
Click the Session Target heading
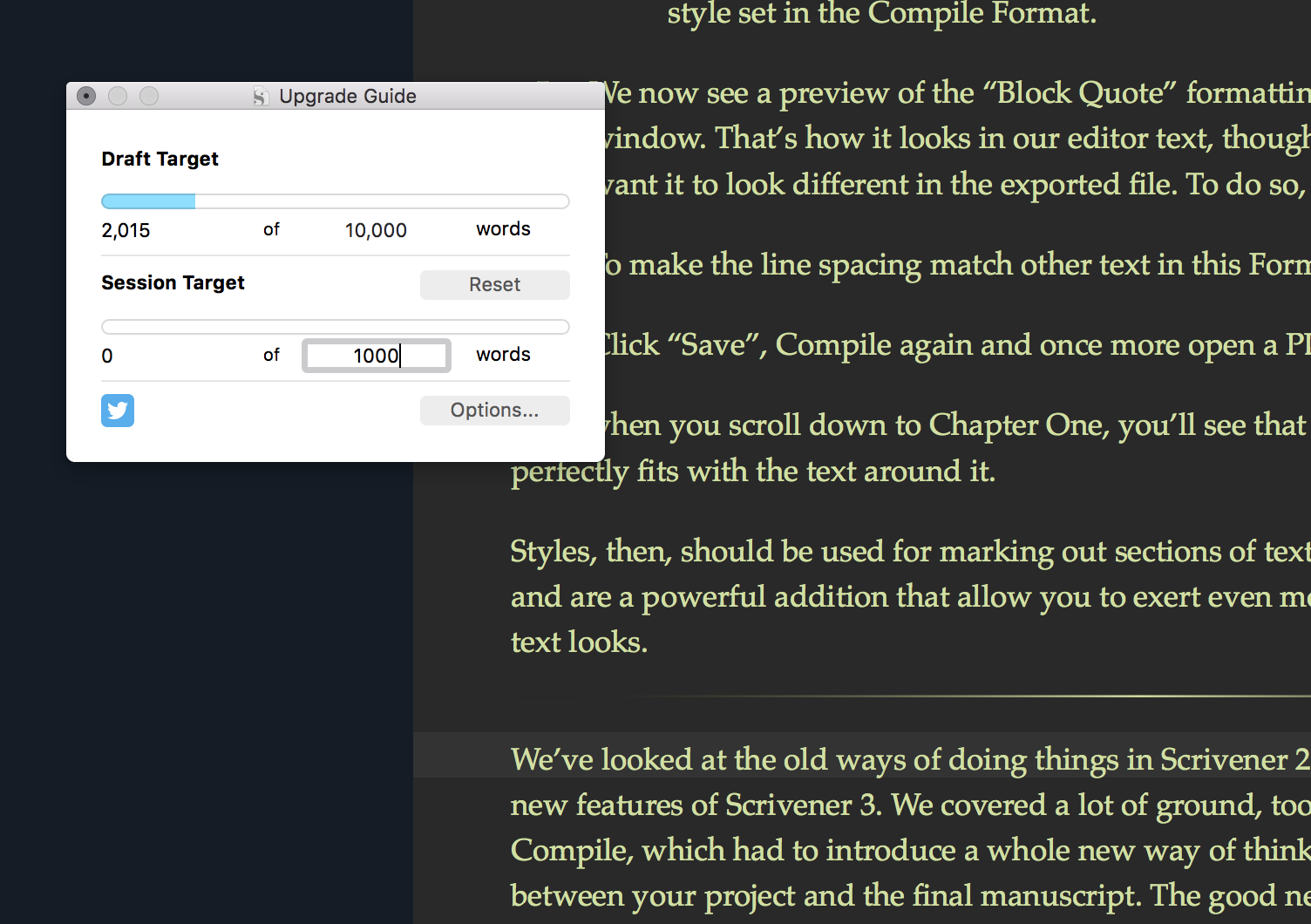pyautogui.click(x=173, y=282)
